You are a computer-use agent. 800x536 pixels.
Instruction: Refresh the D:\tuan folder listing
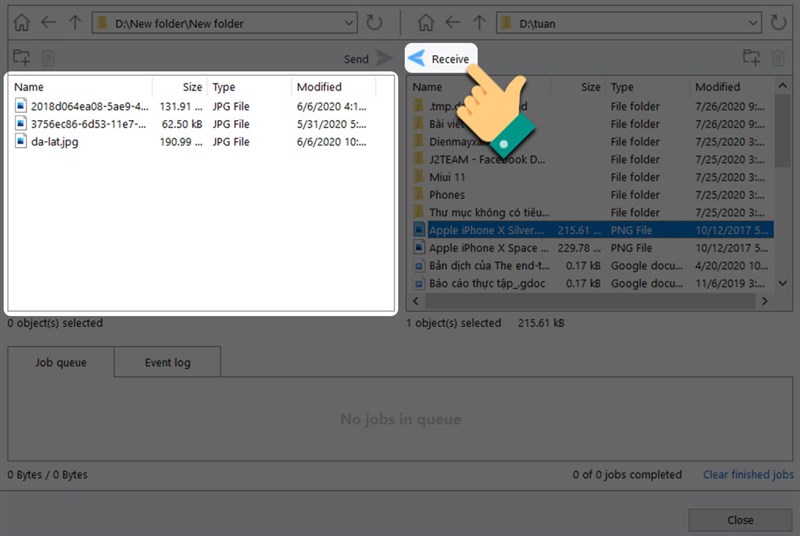pos(778,23)
